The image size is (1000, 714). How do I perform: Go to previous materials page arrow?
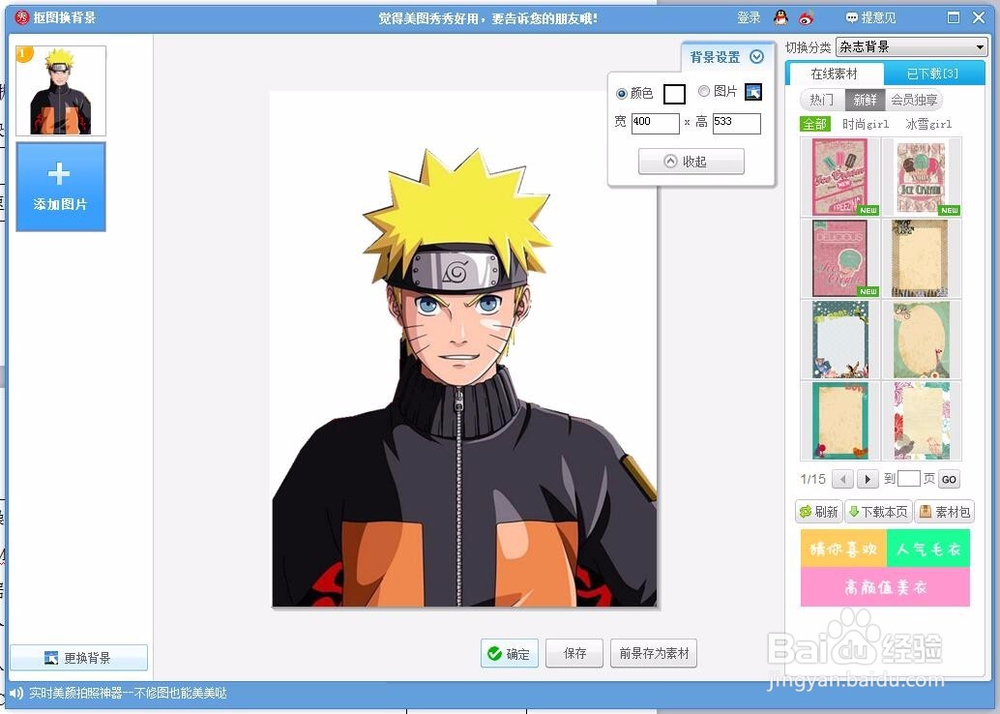coord(842,479)
